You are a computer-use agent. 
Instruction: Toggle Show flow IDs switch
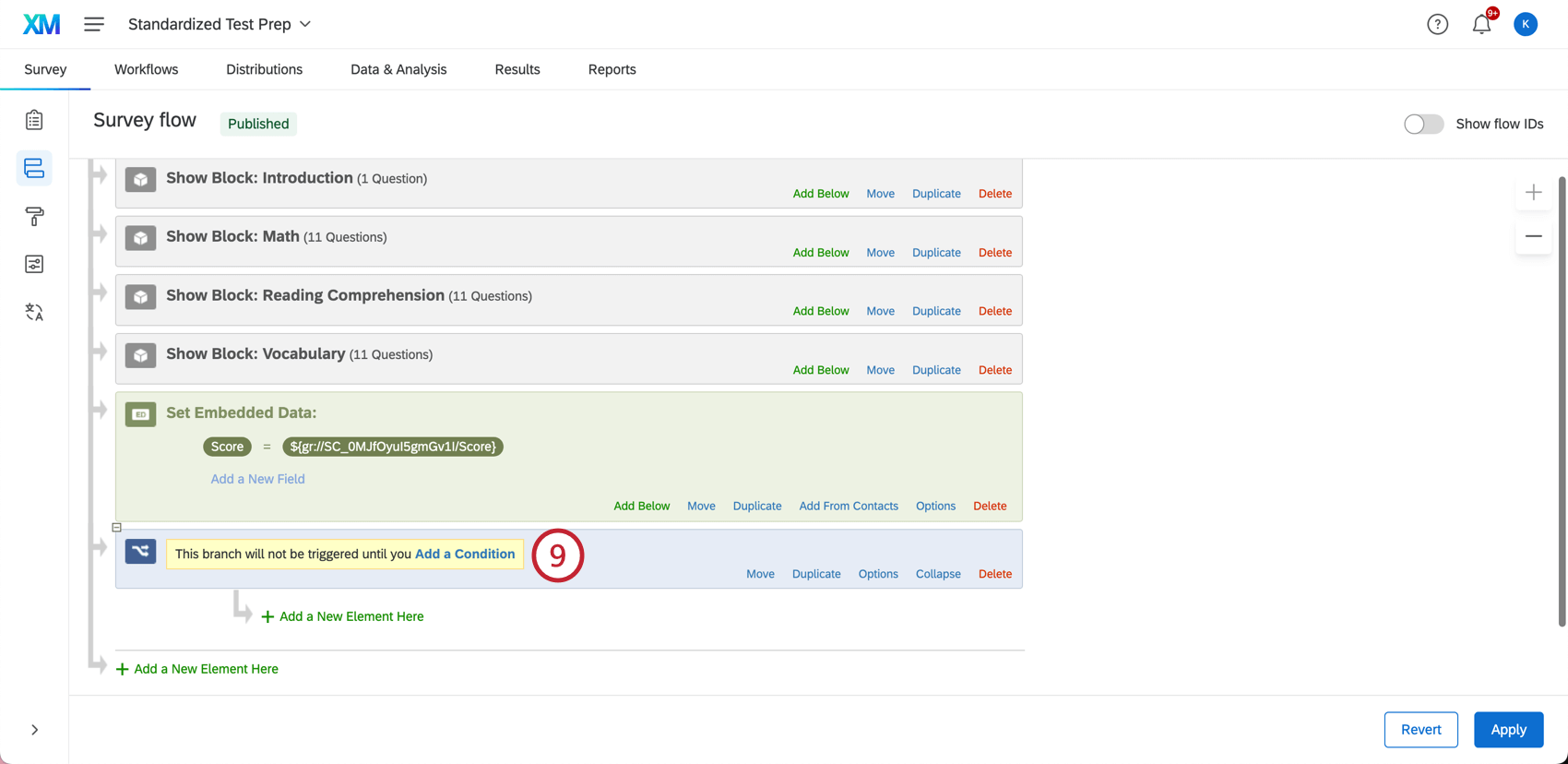click(1423, 124)
